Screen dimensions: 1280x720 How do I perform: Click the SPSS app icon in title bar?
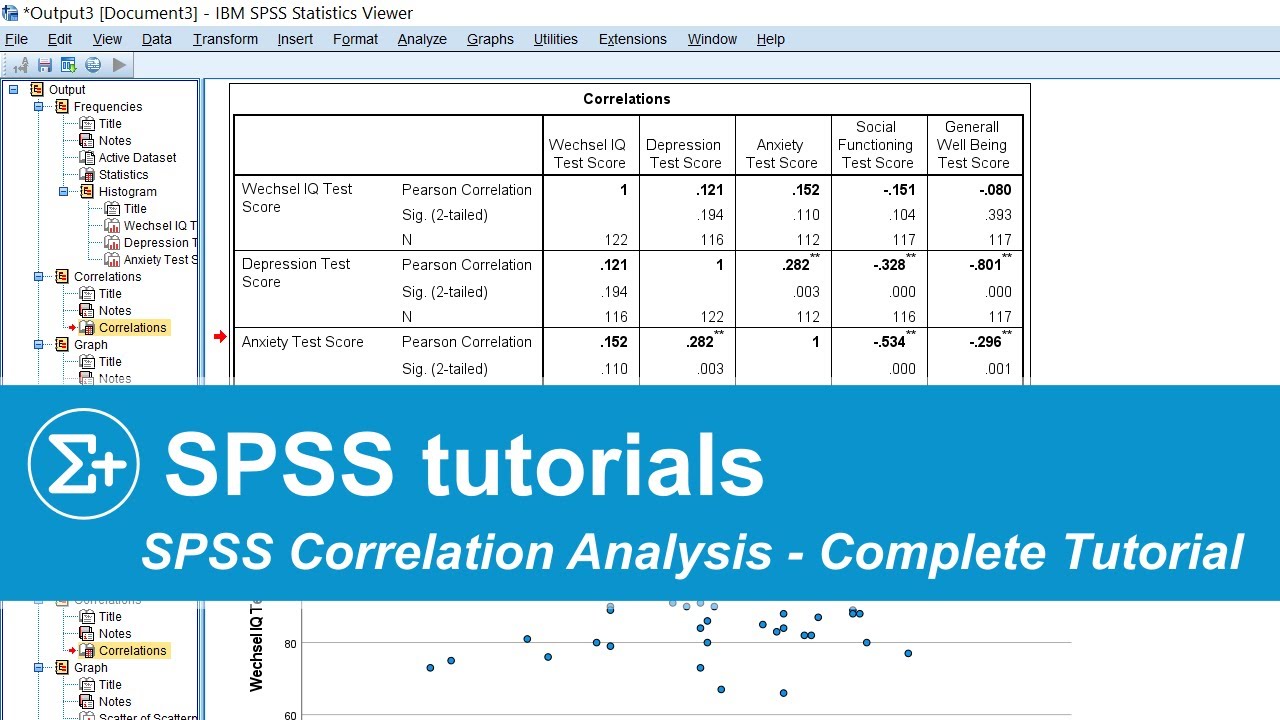(10, 13)
